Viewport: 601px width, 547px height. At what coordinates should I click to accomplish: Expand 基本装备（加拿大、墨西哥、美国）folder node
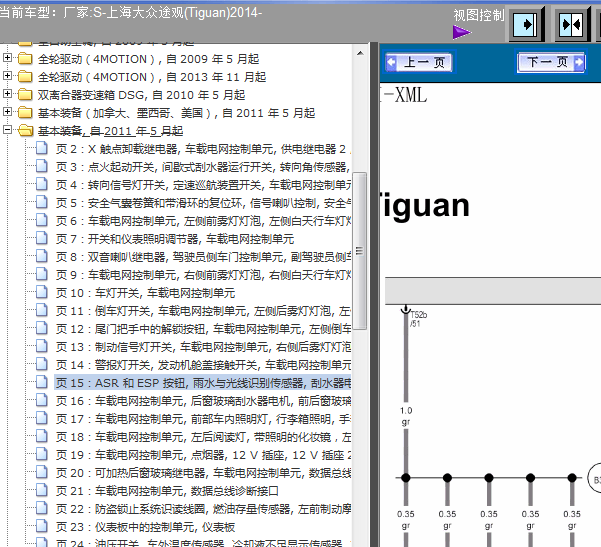pyautogui.click(x=7, y=112)
